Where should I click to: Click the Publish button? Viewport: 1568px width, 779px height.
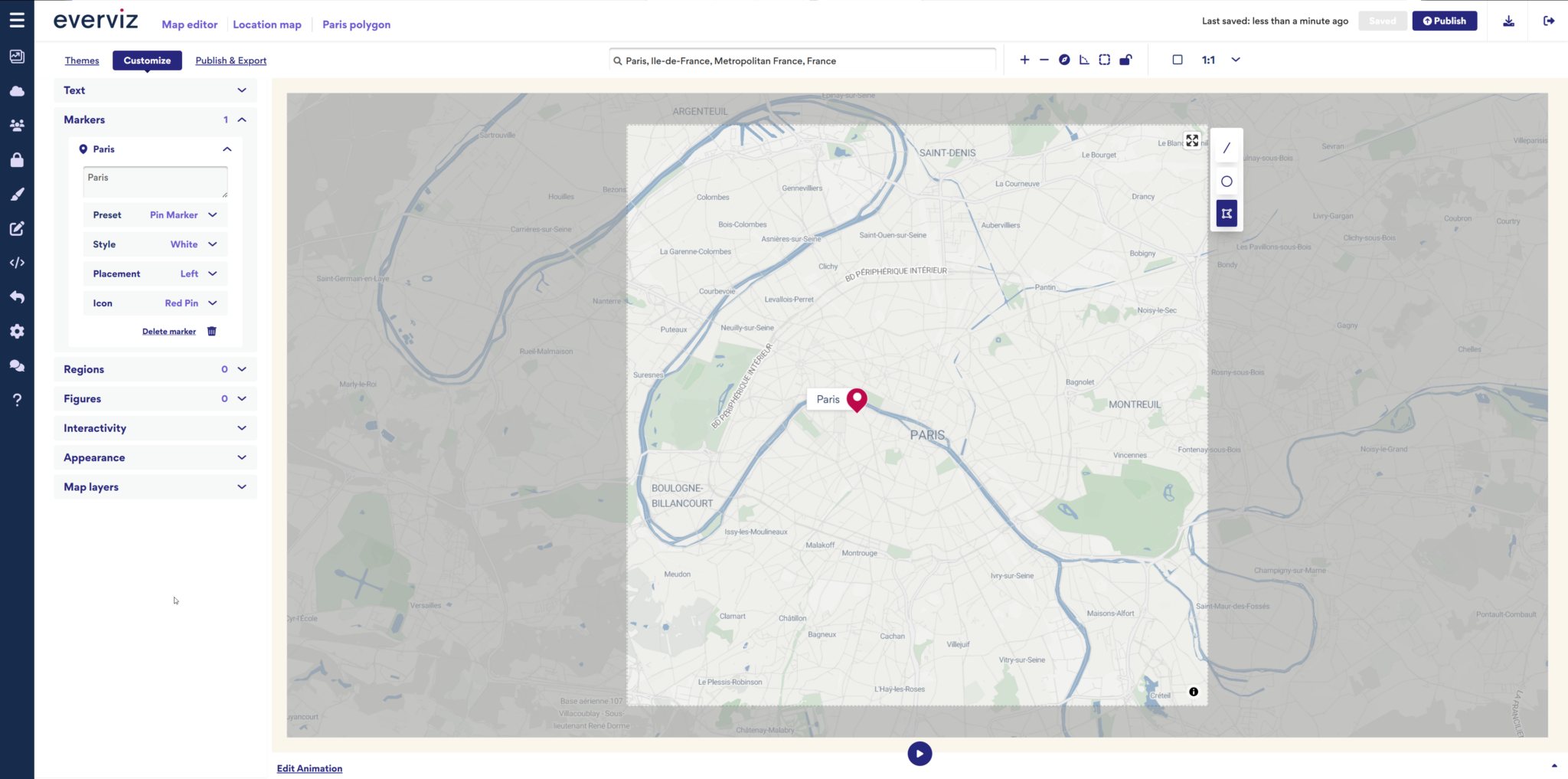click(x=1444, y=21)
